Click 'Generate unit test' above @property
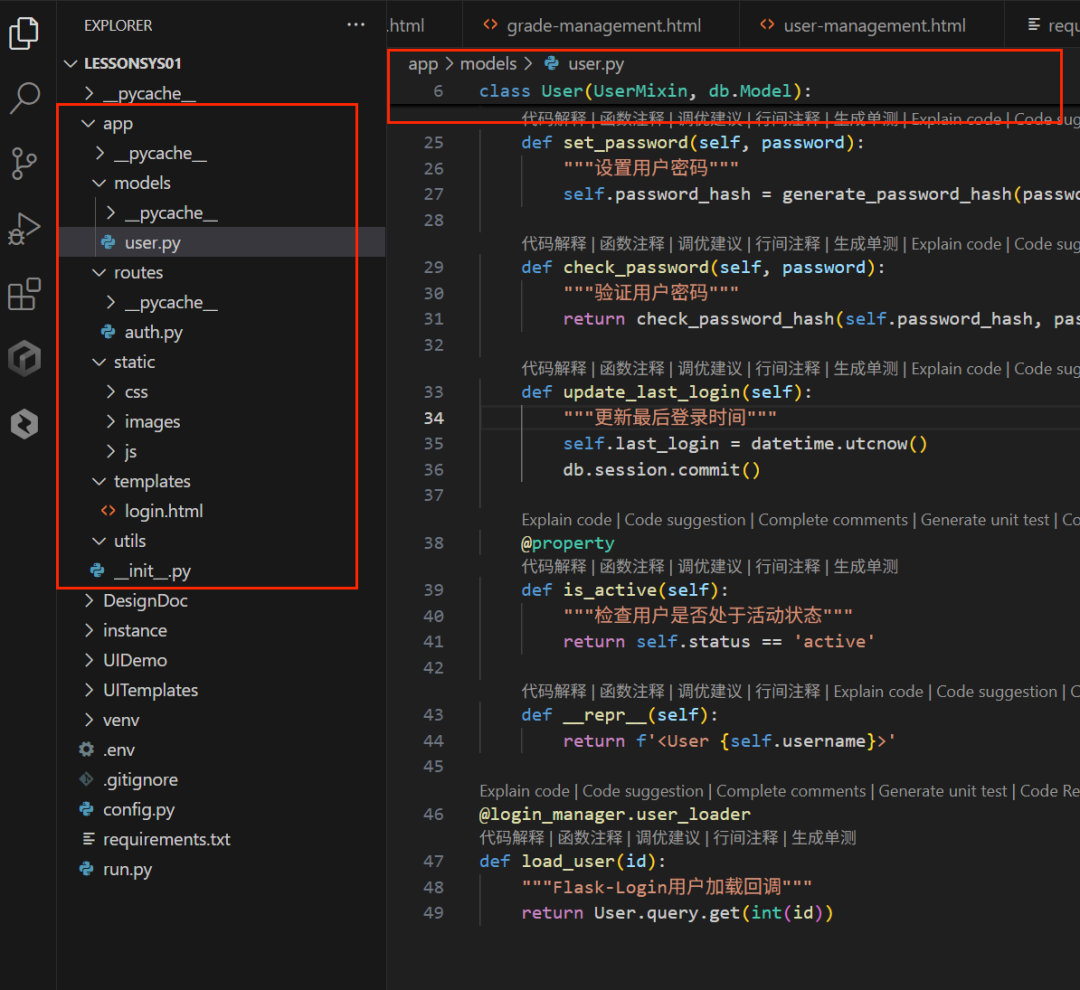This screenshot has height=990, width=1080. click(x=984, y=520)
